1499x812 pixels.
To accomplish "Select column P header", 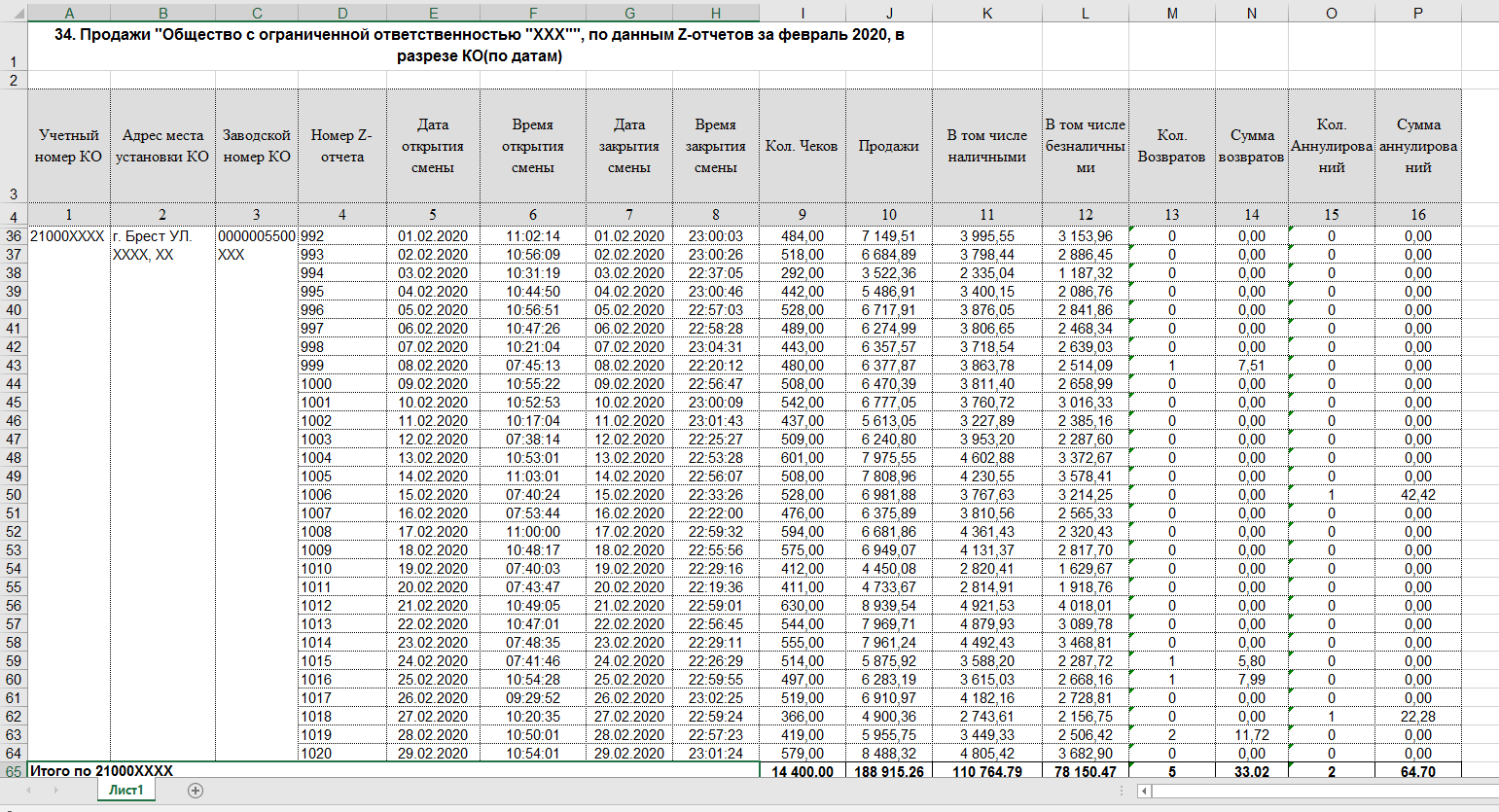I will [x=1418, y=14].
